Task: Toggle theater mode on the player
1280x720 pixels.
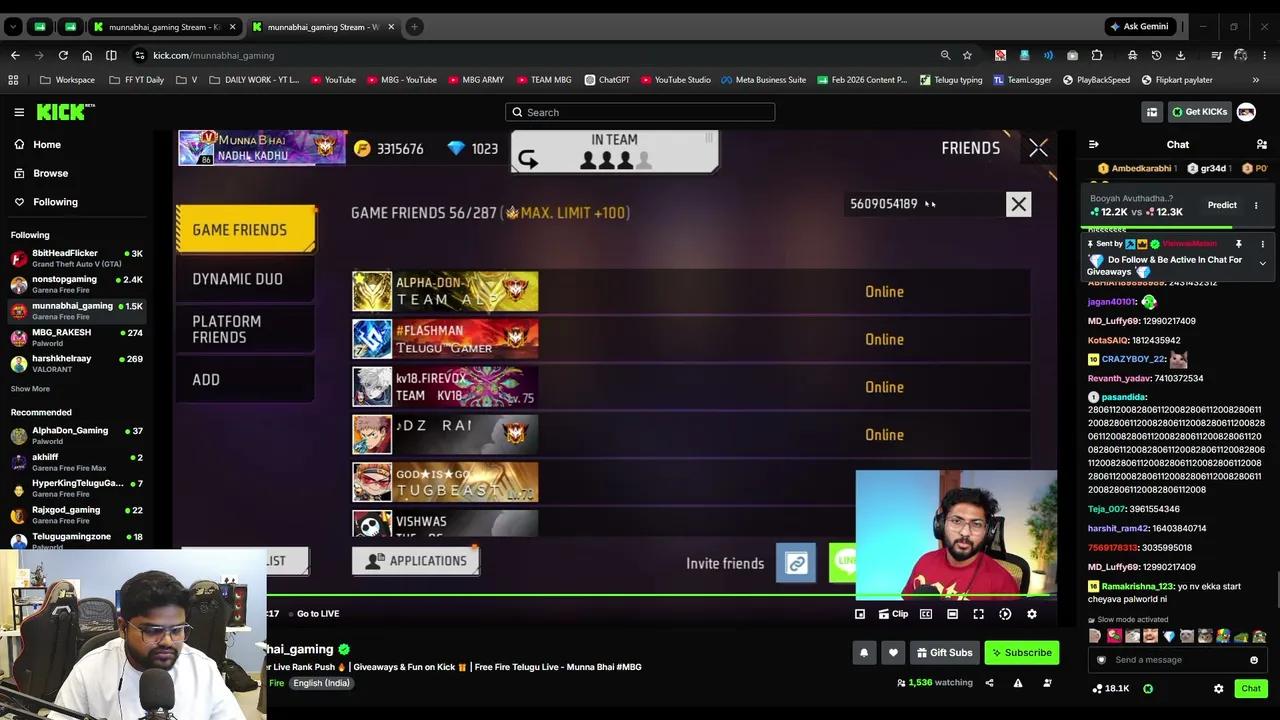Action: (x=952, y=614)
